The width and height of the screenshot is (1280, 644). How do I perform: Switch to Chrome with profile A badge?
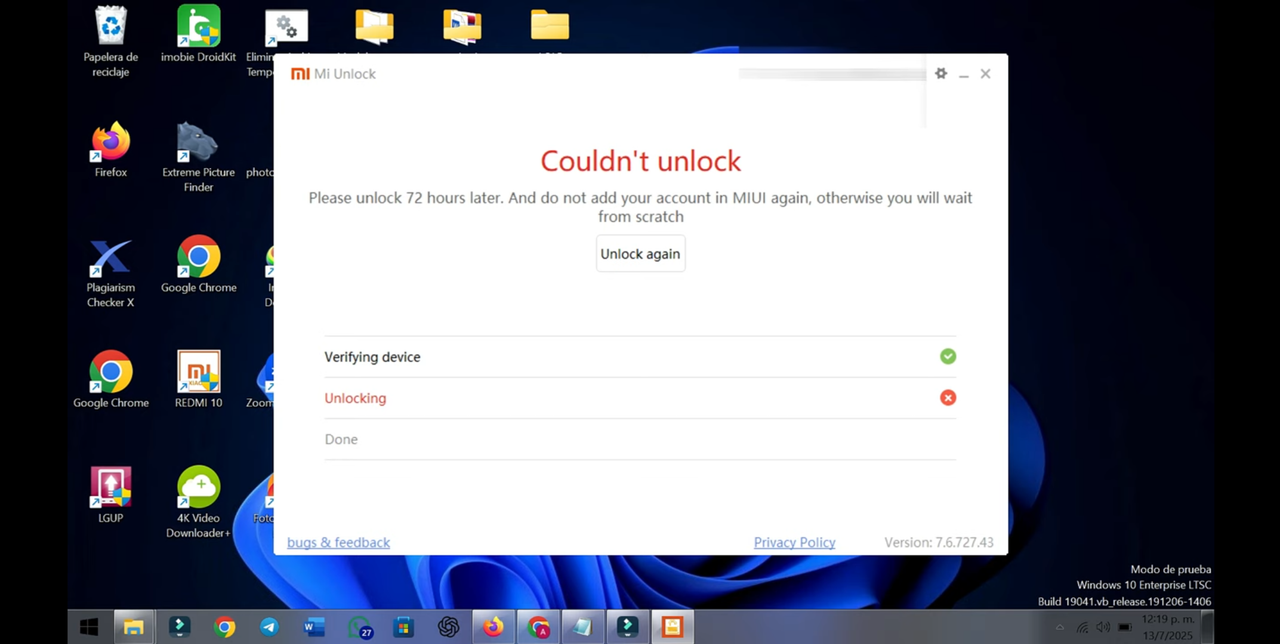pos(538,627)
